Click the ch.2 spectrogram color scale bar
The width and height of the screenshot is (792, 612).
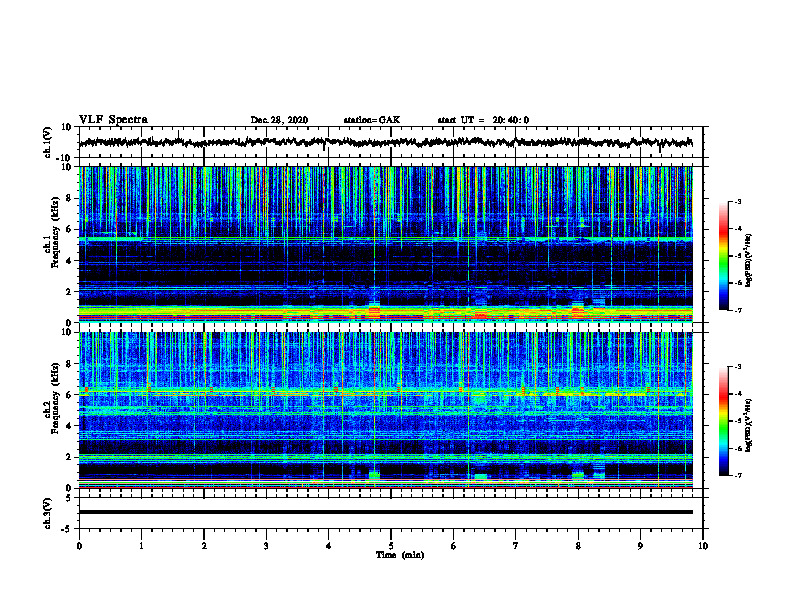pos(723,421)
